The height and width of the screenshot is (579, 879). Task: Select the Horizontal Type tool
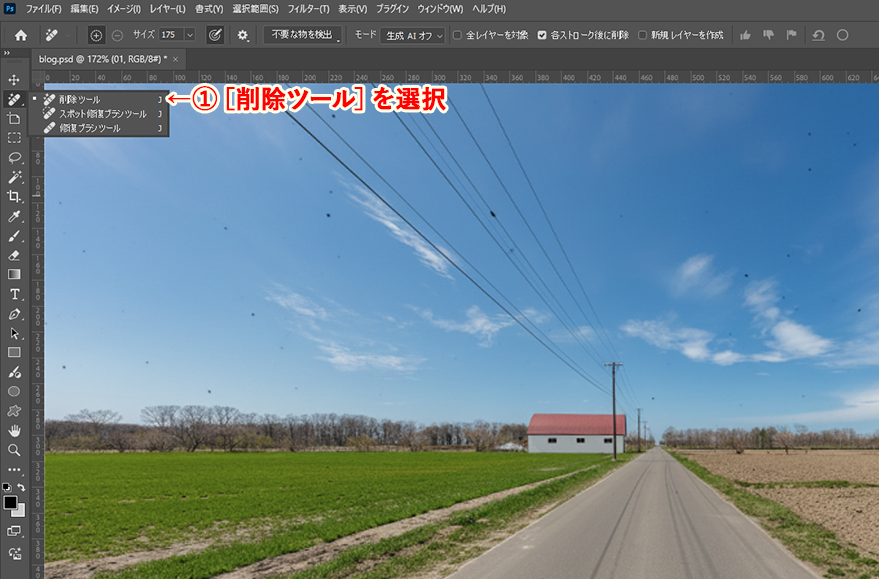pos(14,294)
